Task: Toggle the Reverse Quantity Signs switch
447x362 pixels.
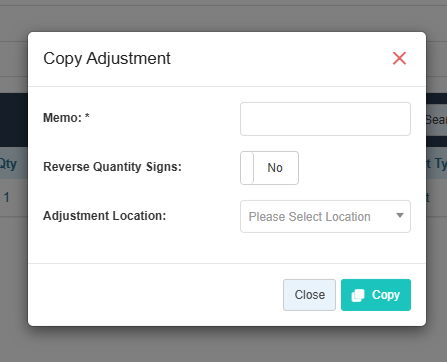Action: (x=269, y=168)
